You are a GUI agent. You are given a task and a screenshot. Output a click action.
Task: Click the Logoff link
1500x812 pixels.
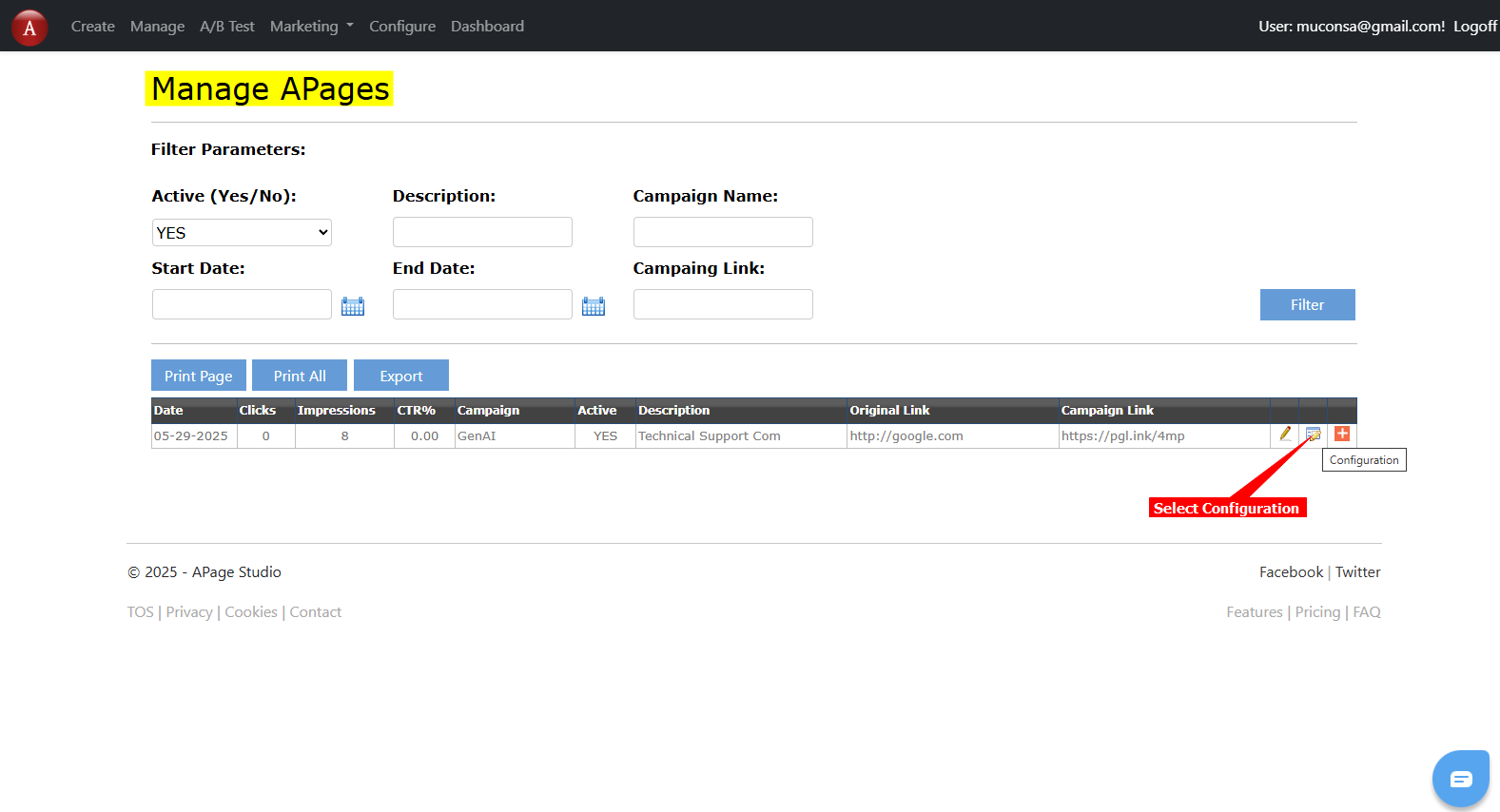tap(1474, 27)
